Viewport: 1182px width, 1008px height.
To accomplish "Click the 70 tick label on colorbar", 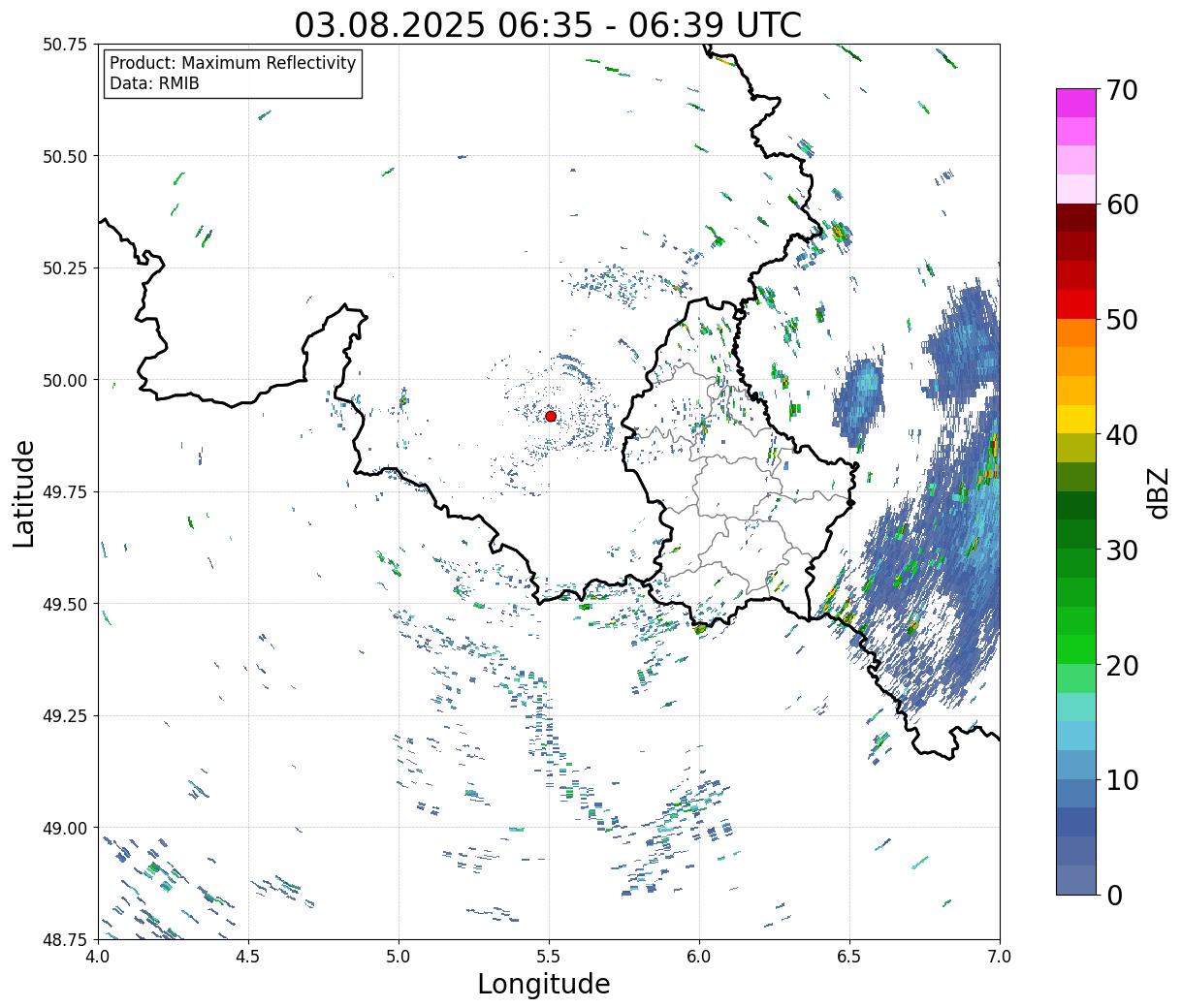I will [x=1121, y=90].
